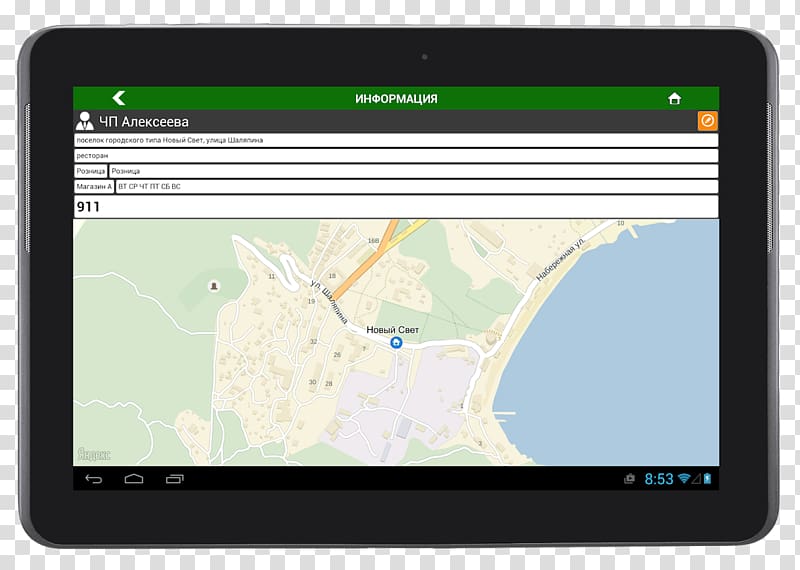Tap the blue house marker on map
800x570 pixels.
click(396, 342)
